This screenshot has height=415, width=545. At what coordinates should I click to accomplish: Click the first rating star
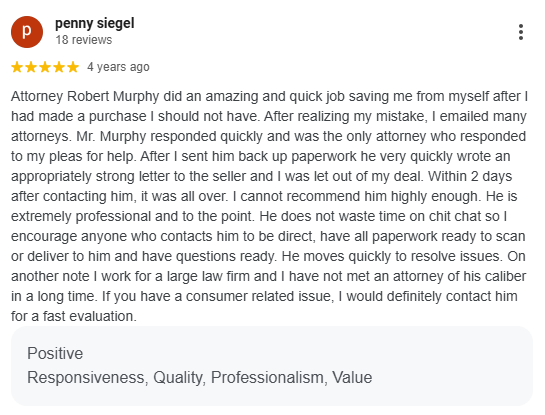(x=17, y=67)
